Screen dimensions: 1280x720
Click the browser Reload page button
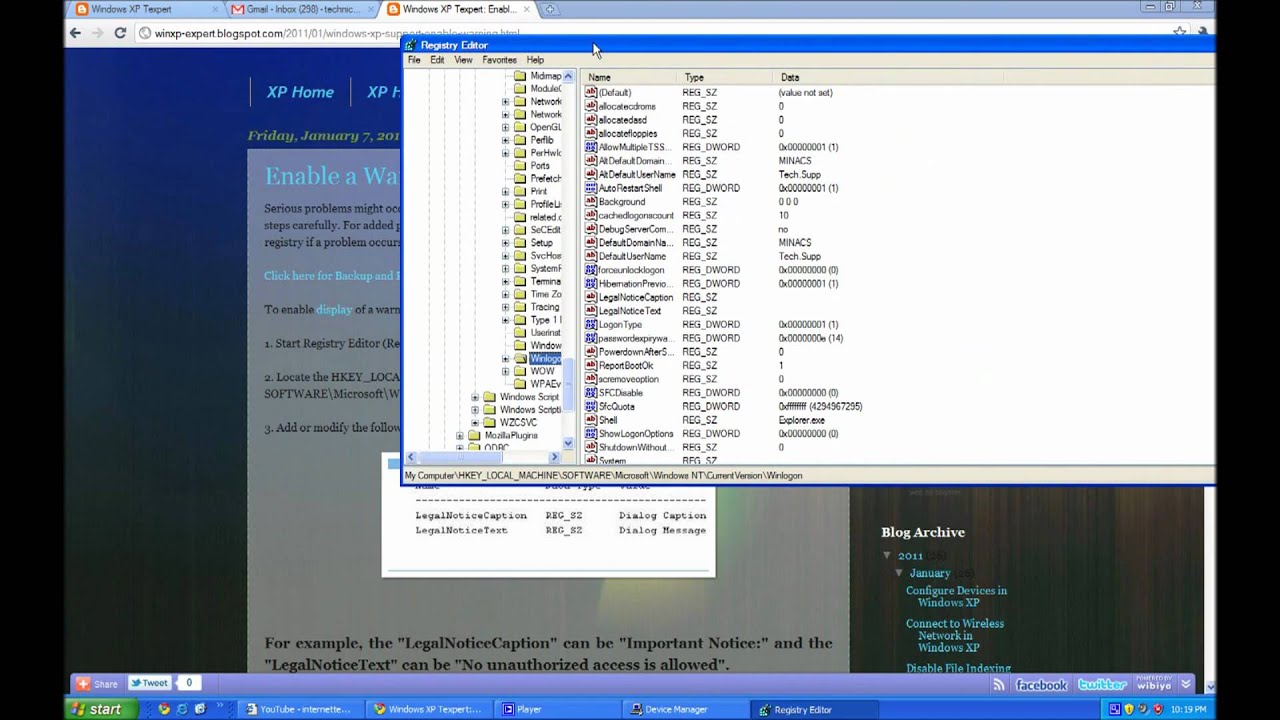pos(120,33)
